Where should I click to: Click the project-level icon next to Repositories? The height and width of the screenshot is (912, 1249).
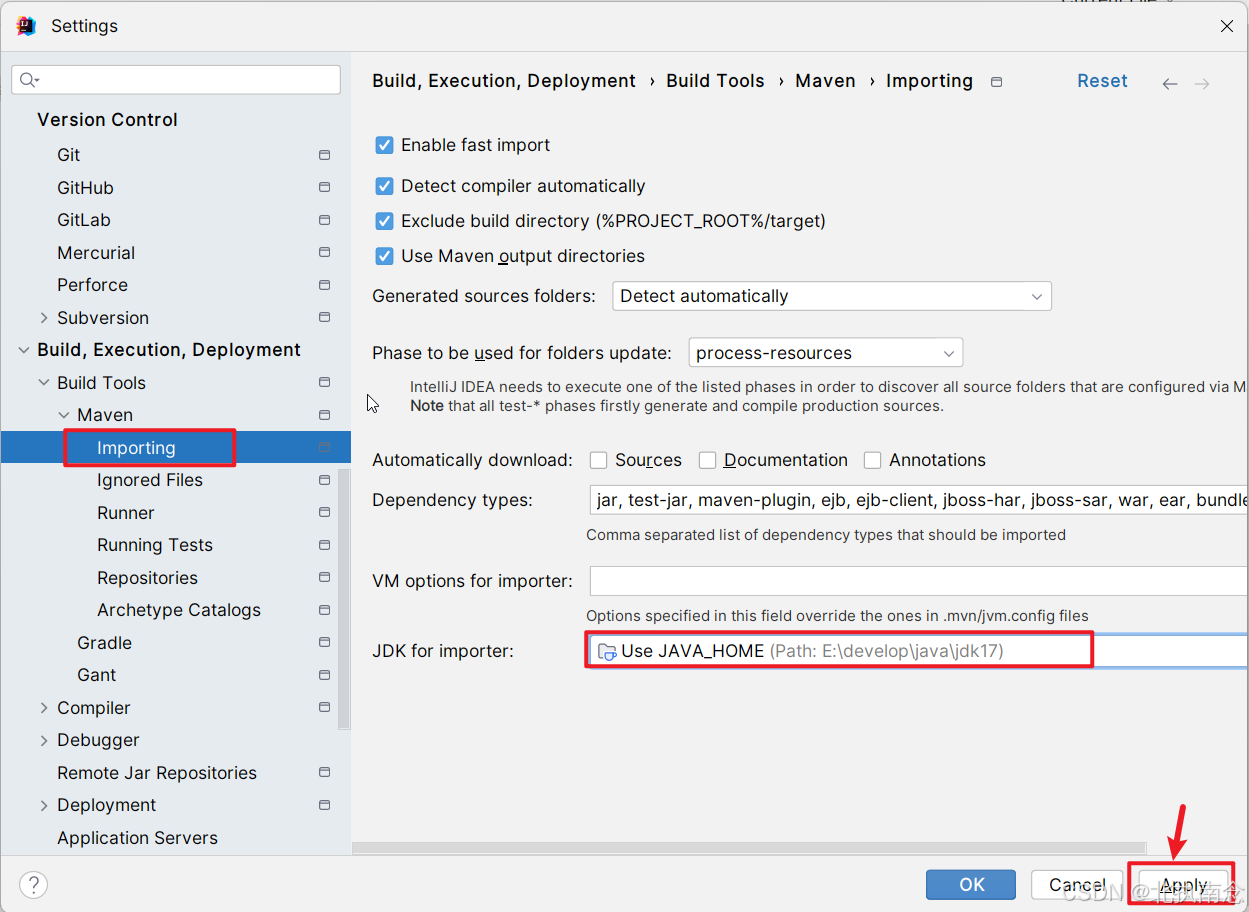tap(324, 578)
